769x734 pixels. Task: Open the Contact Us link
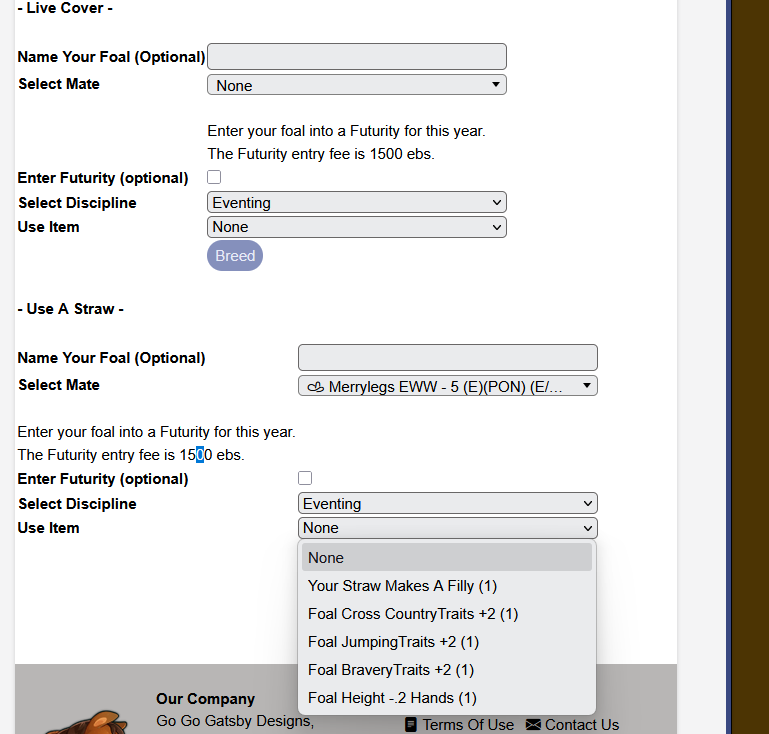582,725
